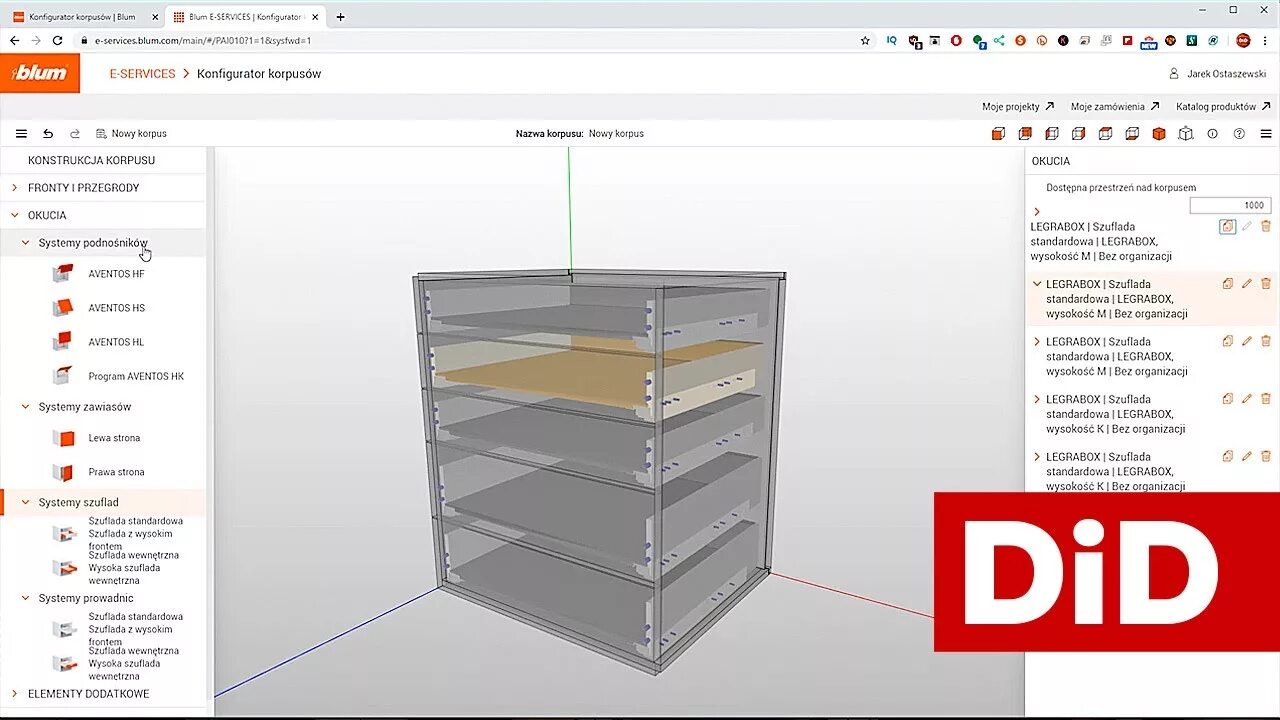This screenshot has height=720, width=1280.
Task: Select Szuflada standardowa under Systemy prowadnic
Action: [136, 617]
